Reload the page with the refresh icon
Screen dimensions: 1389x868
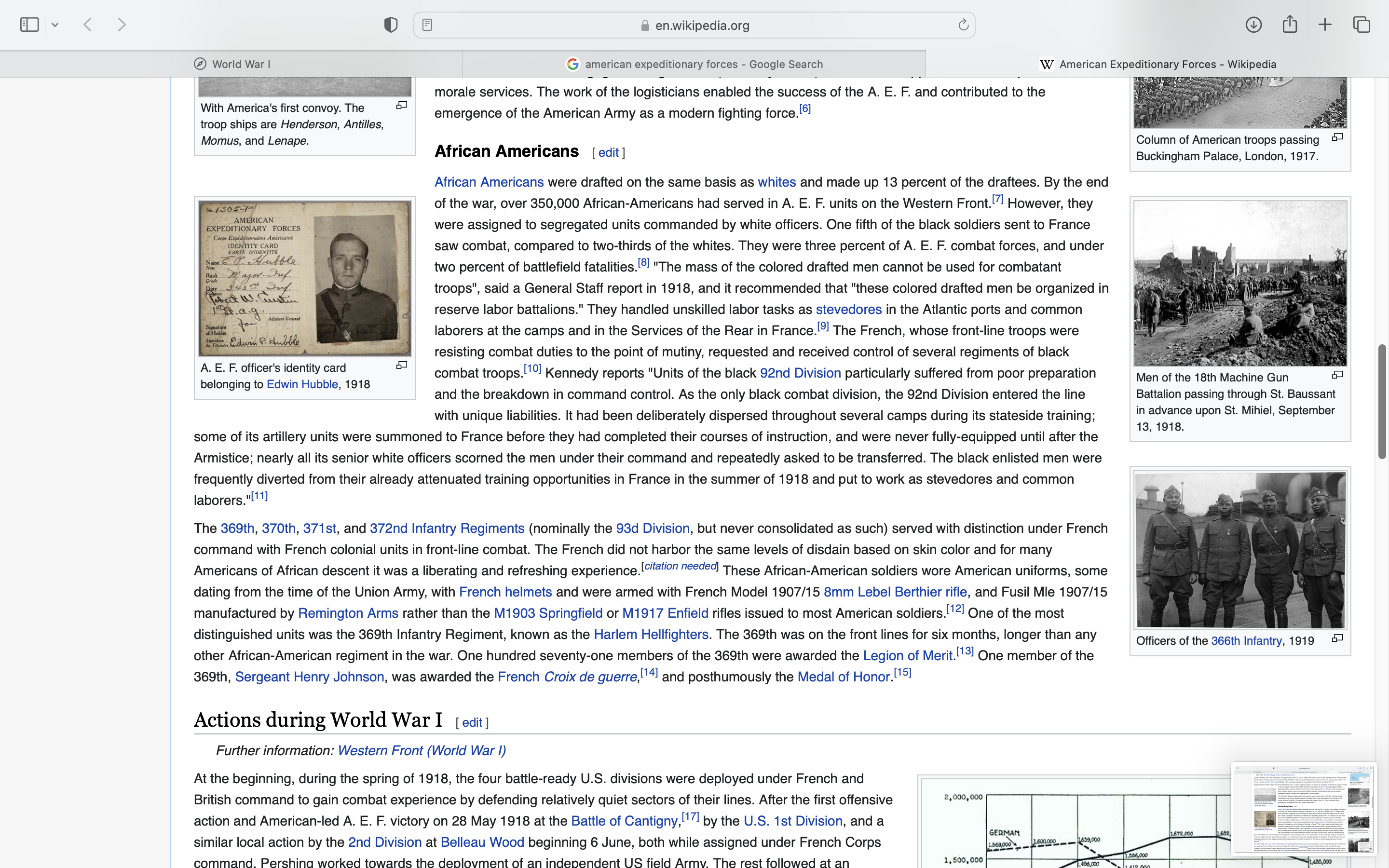(x=963, y=25)
